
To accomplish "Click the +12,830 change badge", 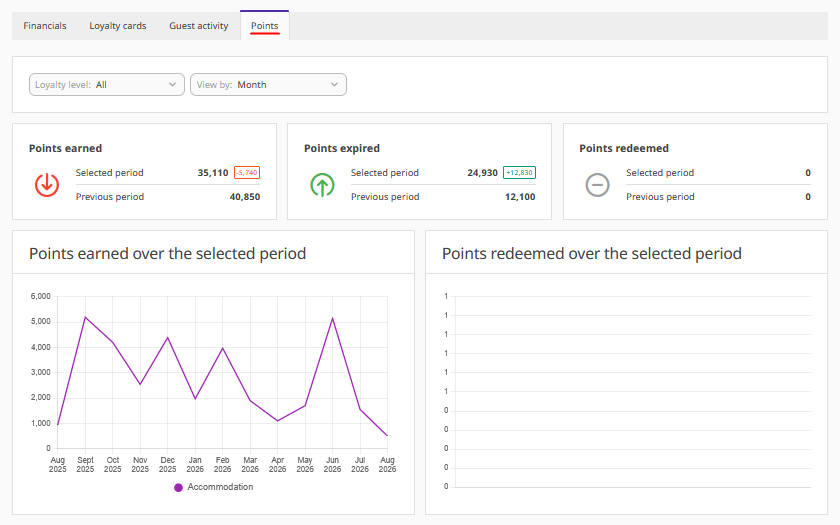I will tap(520, 172).
